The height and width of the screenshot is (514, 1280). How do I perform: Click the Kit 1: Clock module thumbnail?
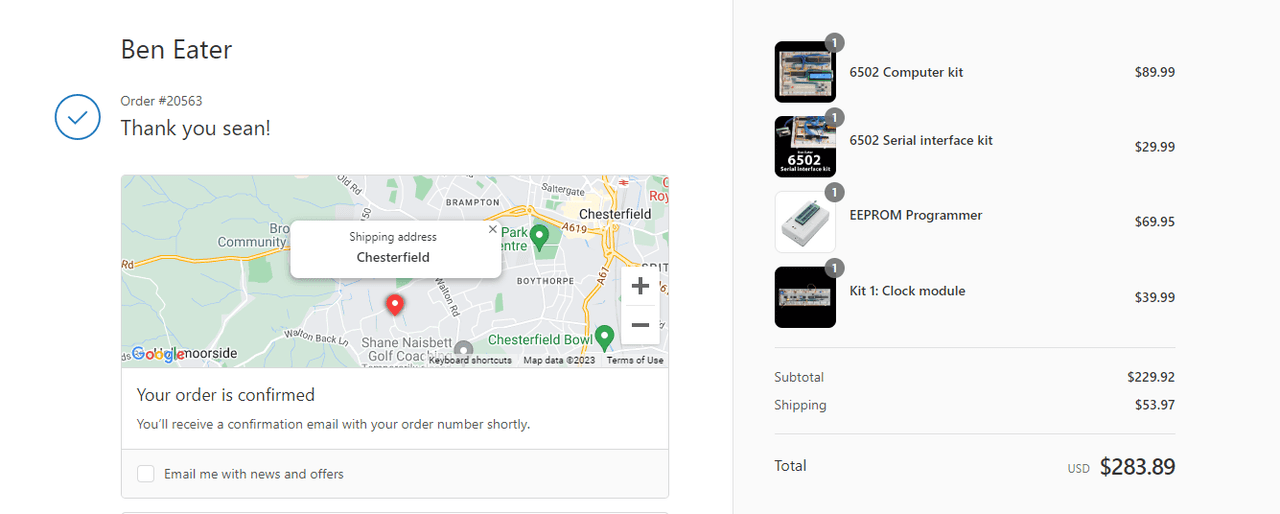click(x=805, y=297)
